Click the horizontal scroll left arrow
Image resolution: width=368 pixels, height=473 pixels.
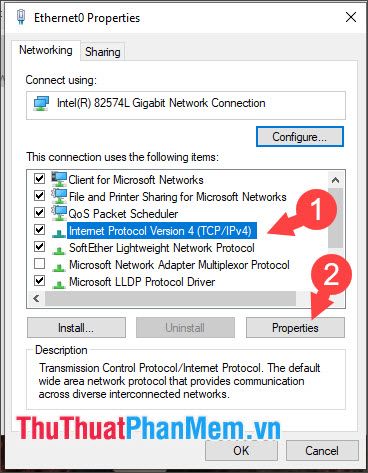click(36, 298)
